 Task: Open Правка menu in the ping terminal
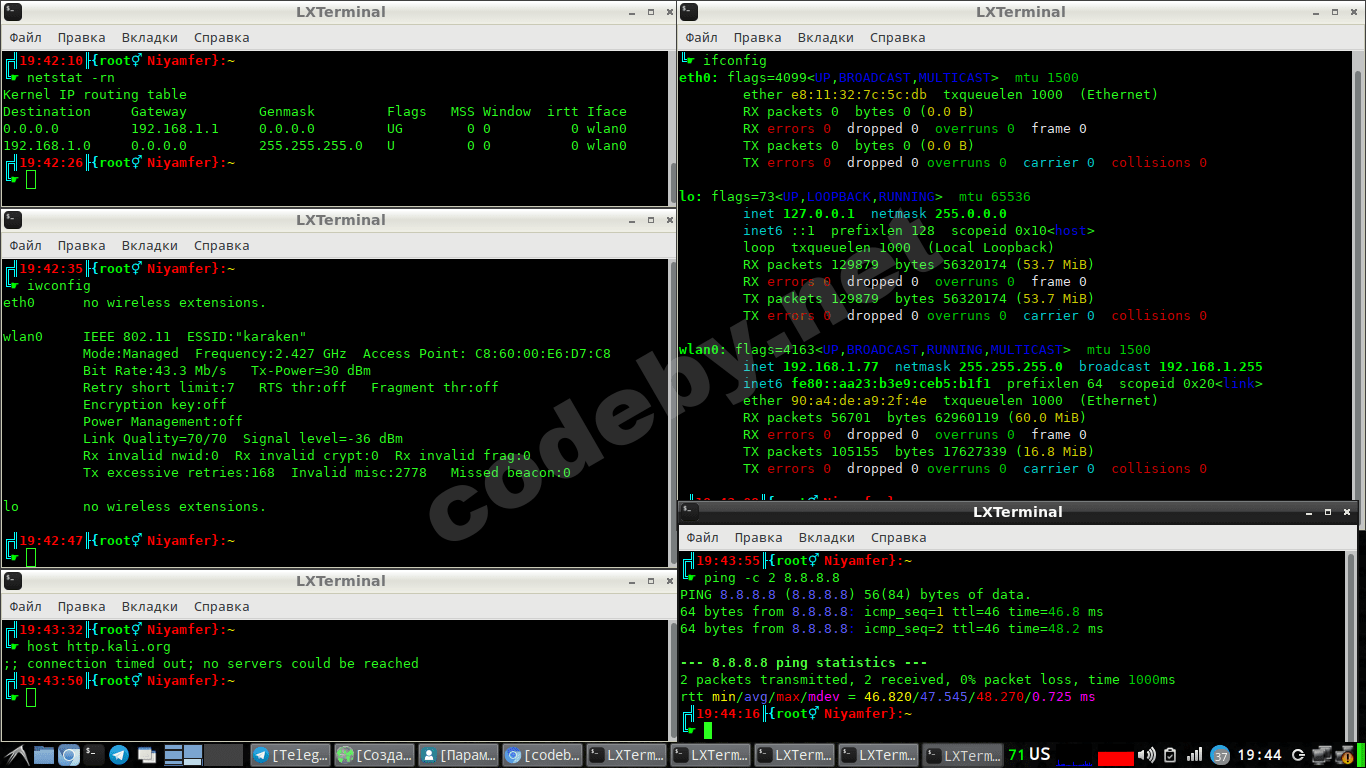pos(758,538)
